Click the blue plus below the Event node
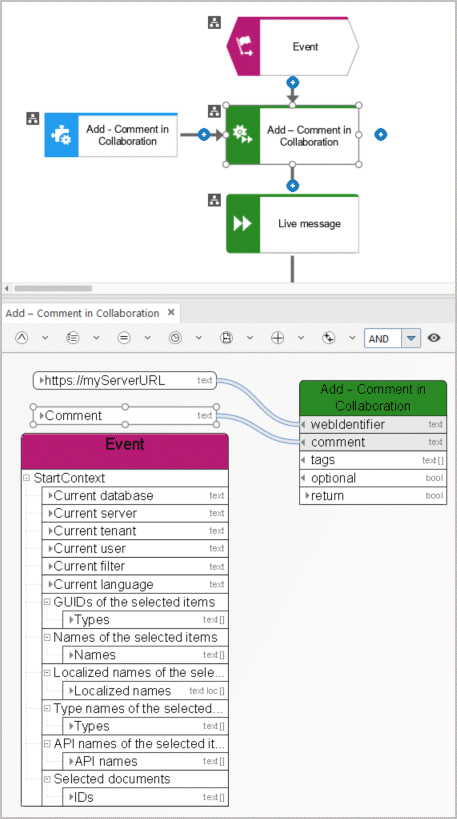This screenshot has height=819, width=457. coord(292,82)
